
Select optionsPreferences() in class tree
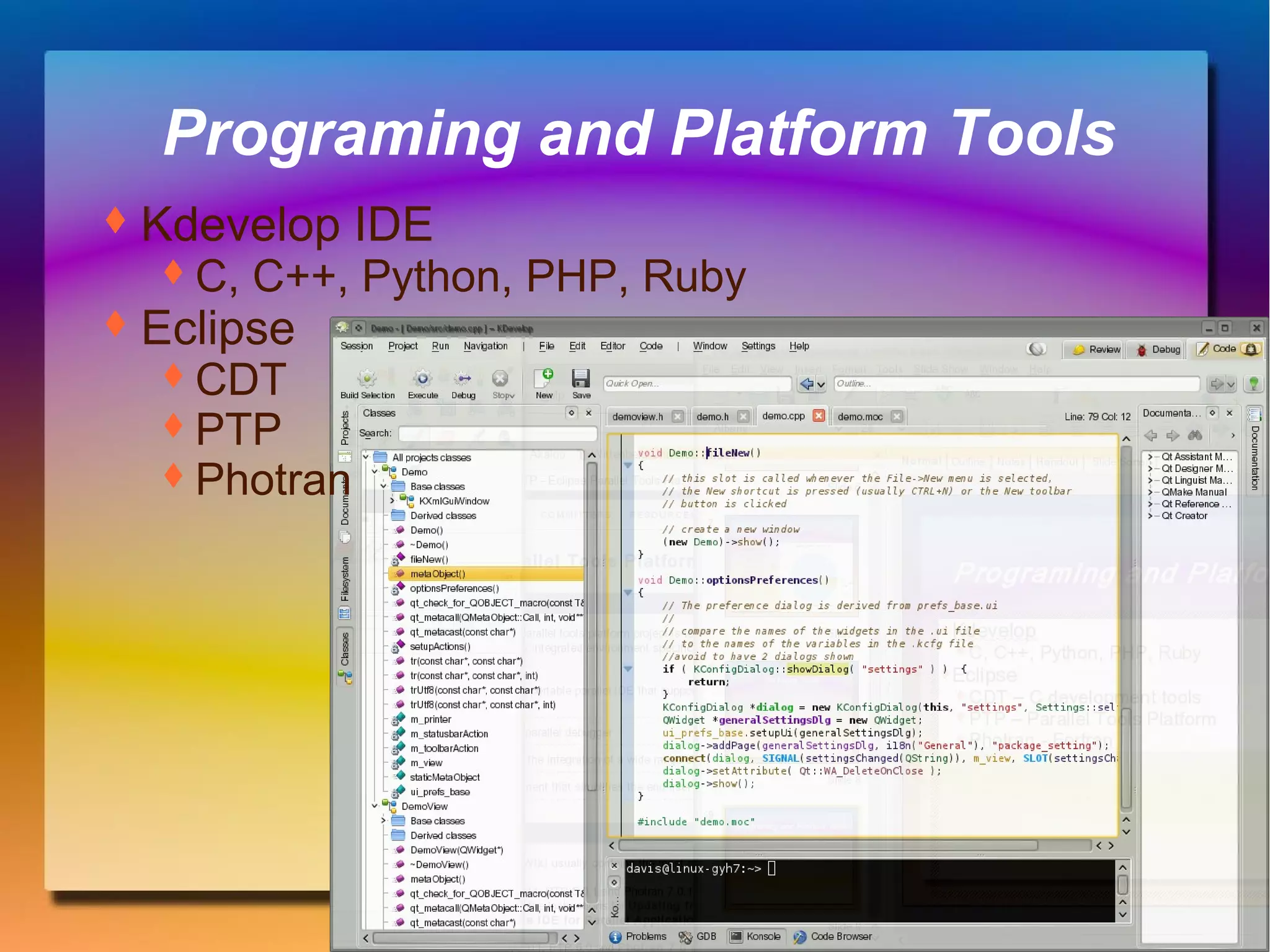coord(454,589)
